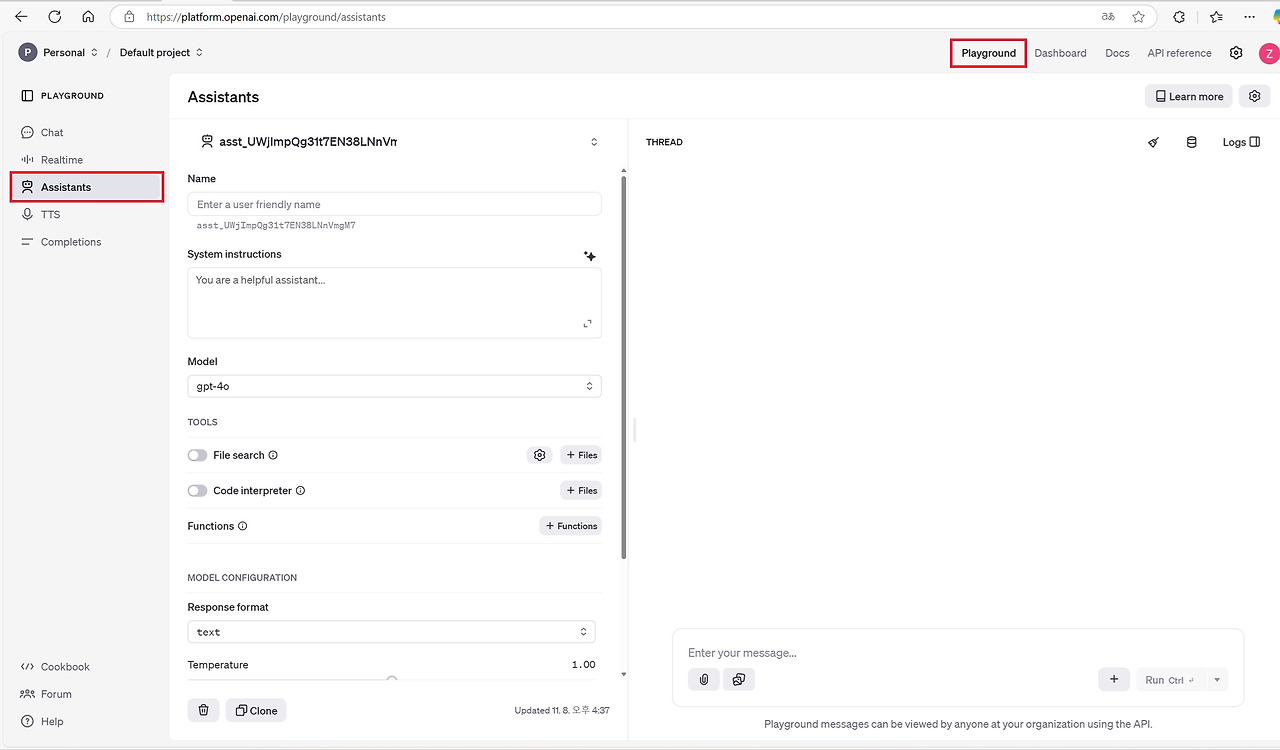
Task: Click the browser home icon
Action: [88, 17]
